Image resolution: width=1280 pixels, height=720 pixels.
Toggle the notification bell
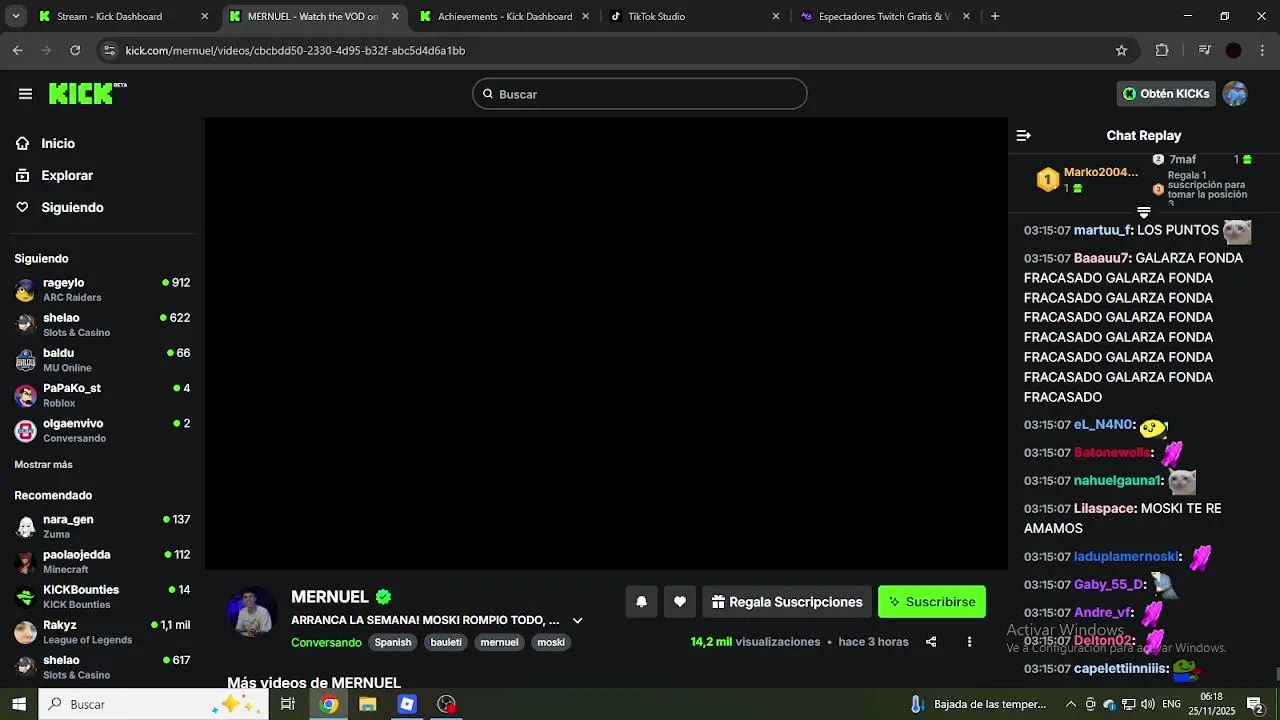pyautogui.click(x=642, y=602)
